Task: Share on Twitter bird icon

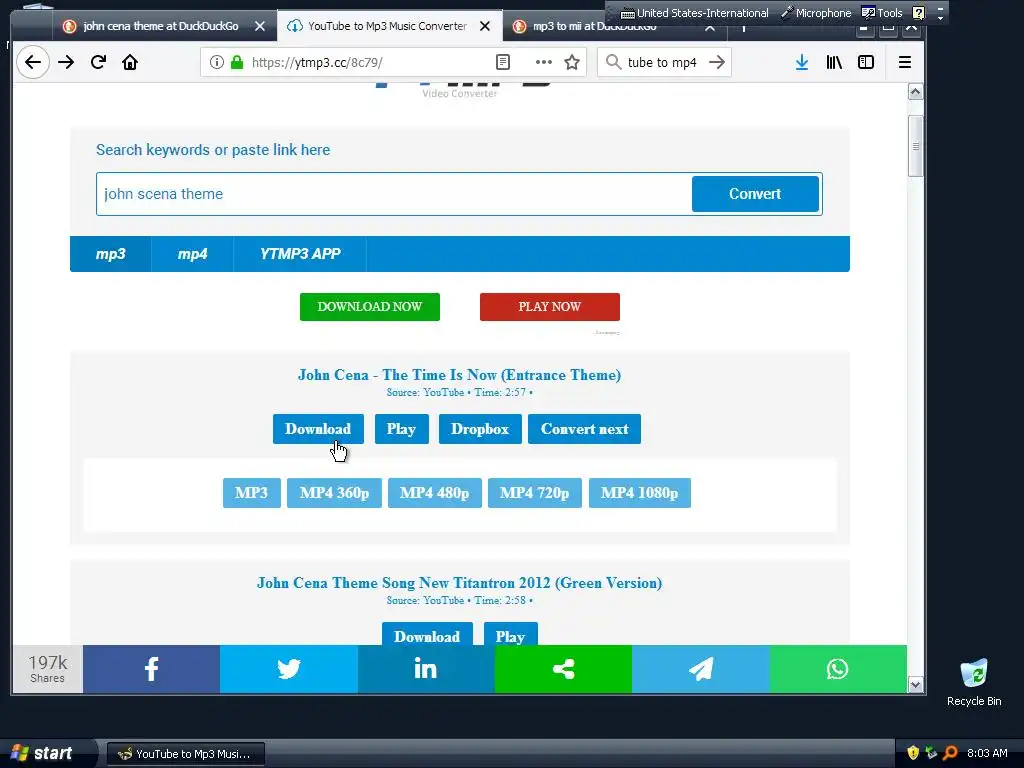Action: pyautogui.click(x=289, y=669)
